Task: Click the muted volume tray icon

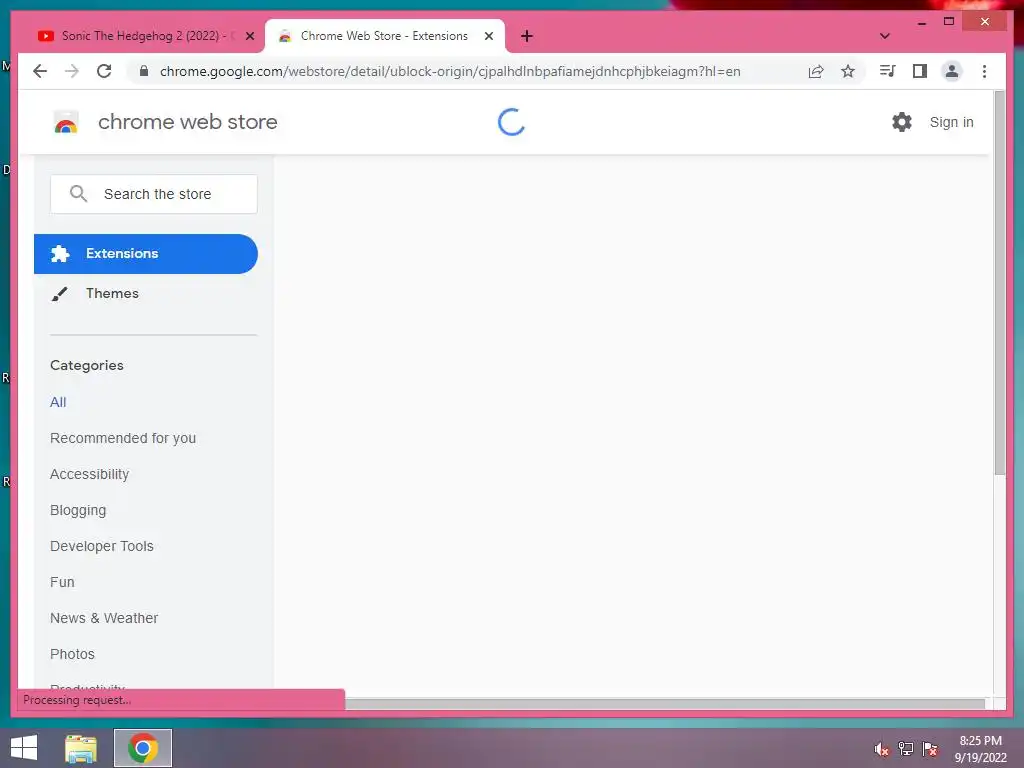Action: coord(881,749)
